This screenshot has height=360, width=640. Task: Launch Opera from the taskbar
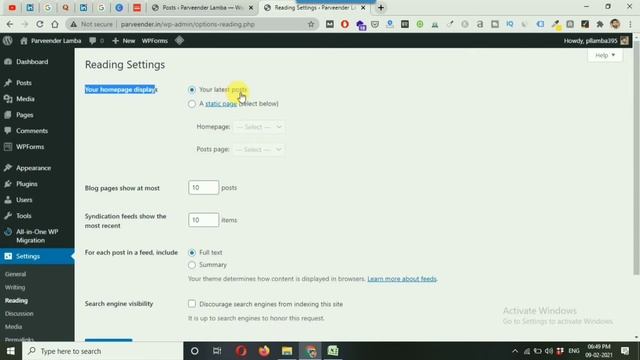[241, 351]
